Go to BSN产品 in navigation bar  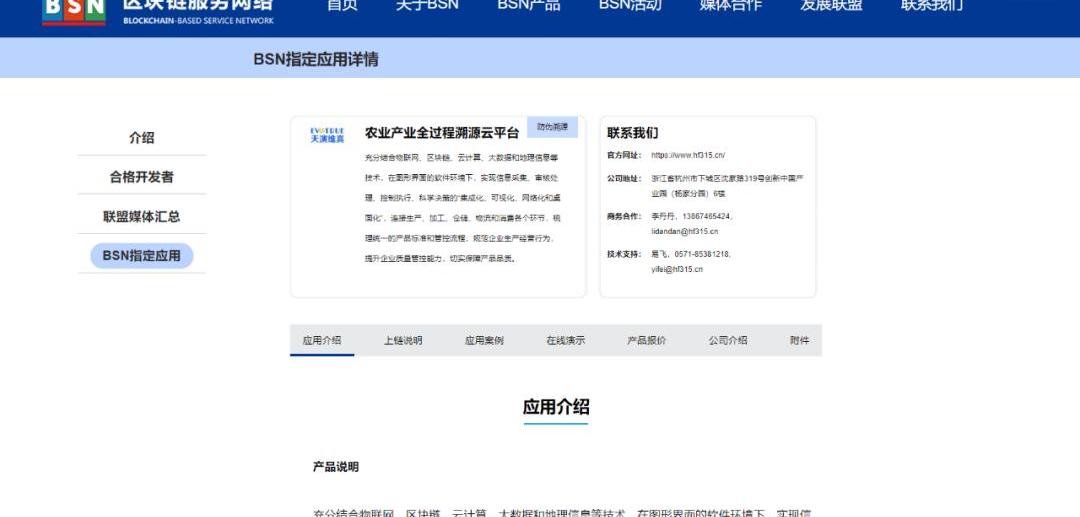click(x=529, y=6)
